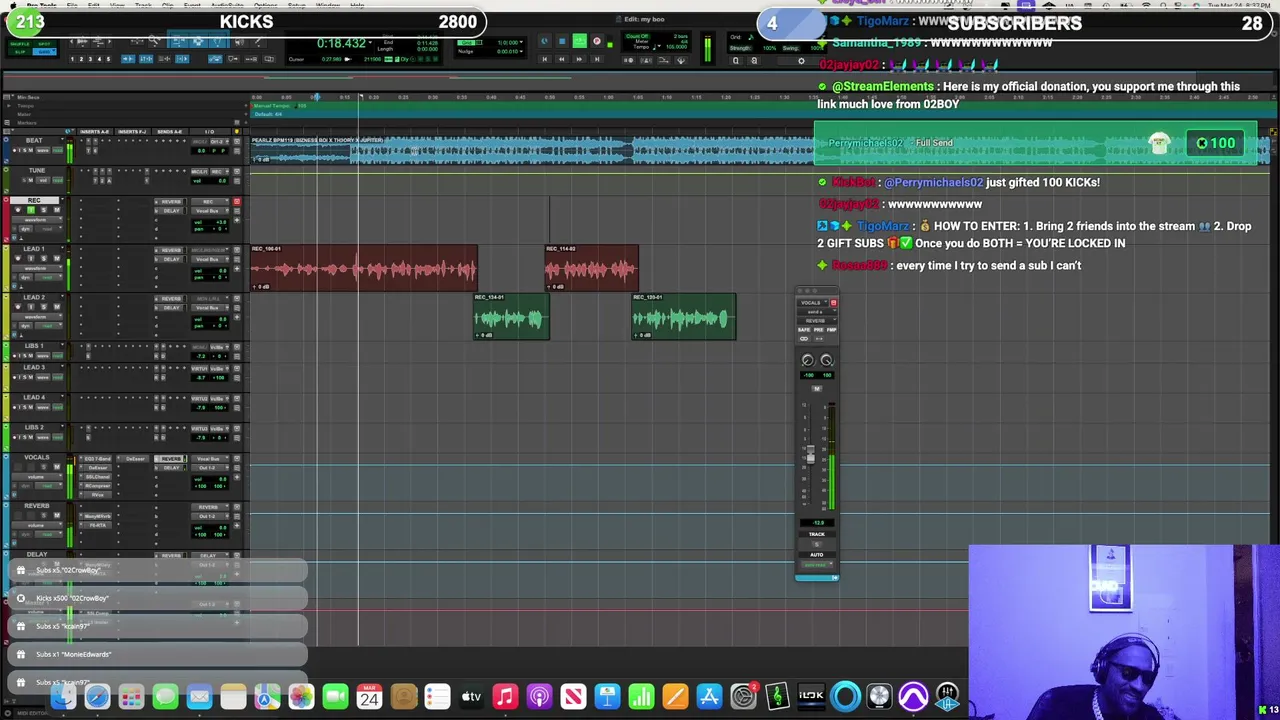The height and width of the screenshot is (720, 1280).
Task: Open the Grid value dropdown
Action: pyautogui.click(x=521, y=42)
